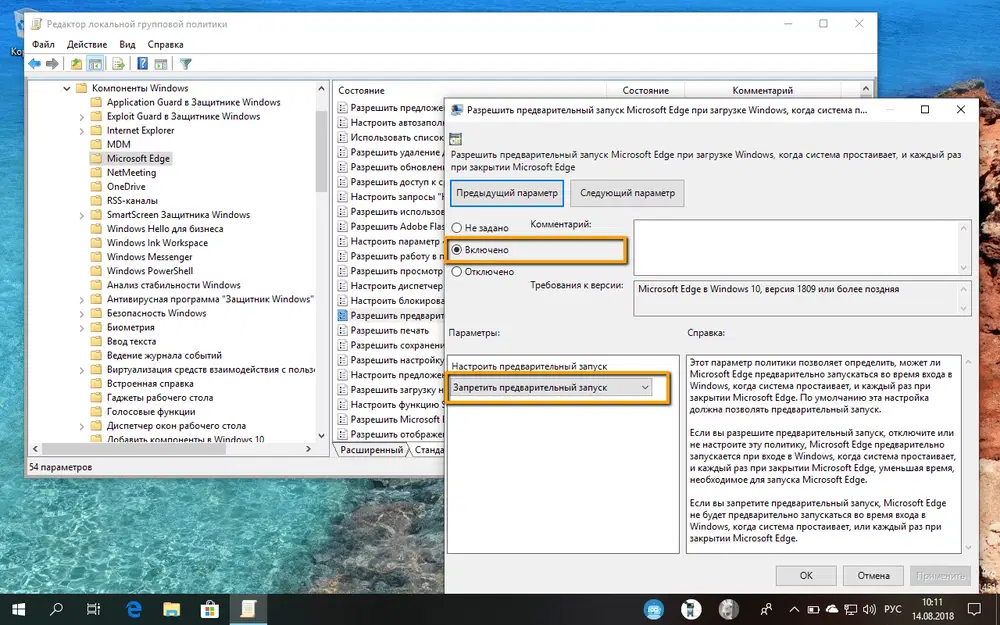This screenshot has width=1000, height=625.
Task: Click the Предыдущий параметр button
Action: click(506, 192)
